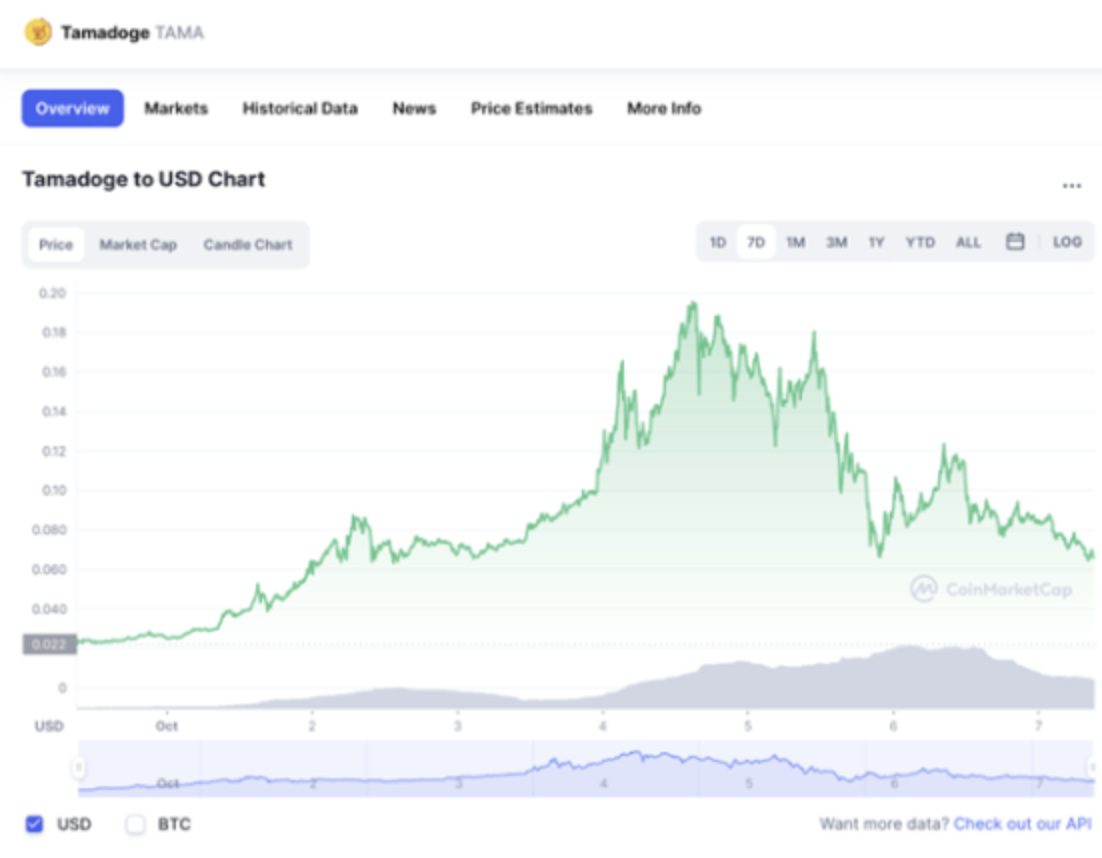Open the More Info tab
The image size is (1102, 858).
coord(664,108)
